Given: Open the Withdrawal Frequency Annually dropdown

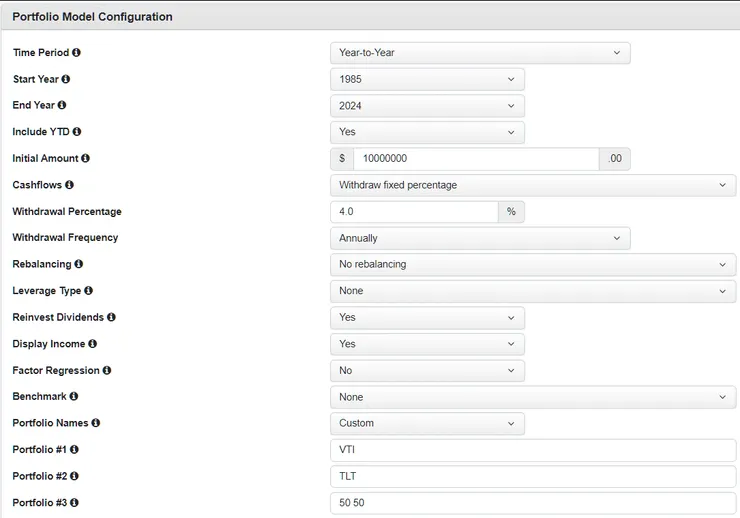Looking at the screenshot, I should tap(480, 238).
